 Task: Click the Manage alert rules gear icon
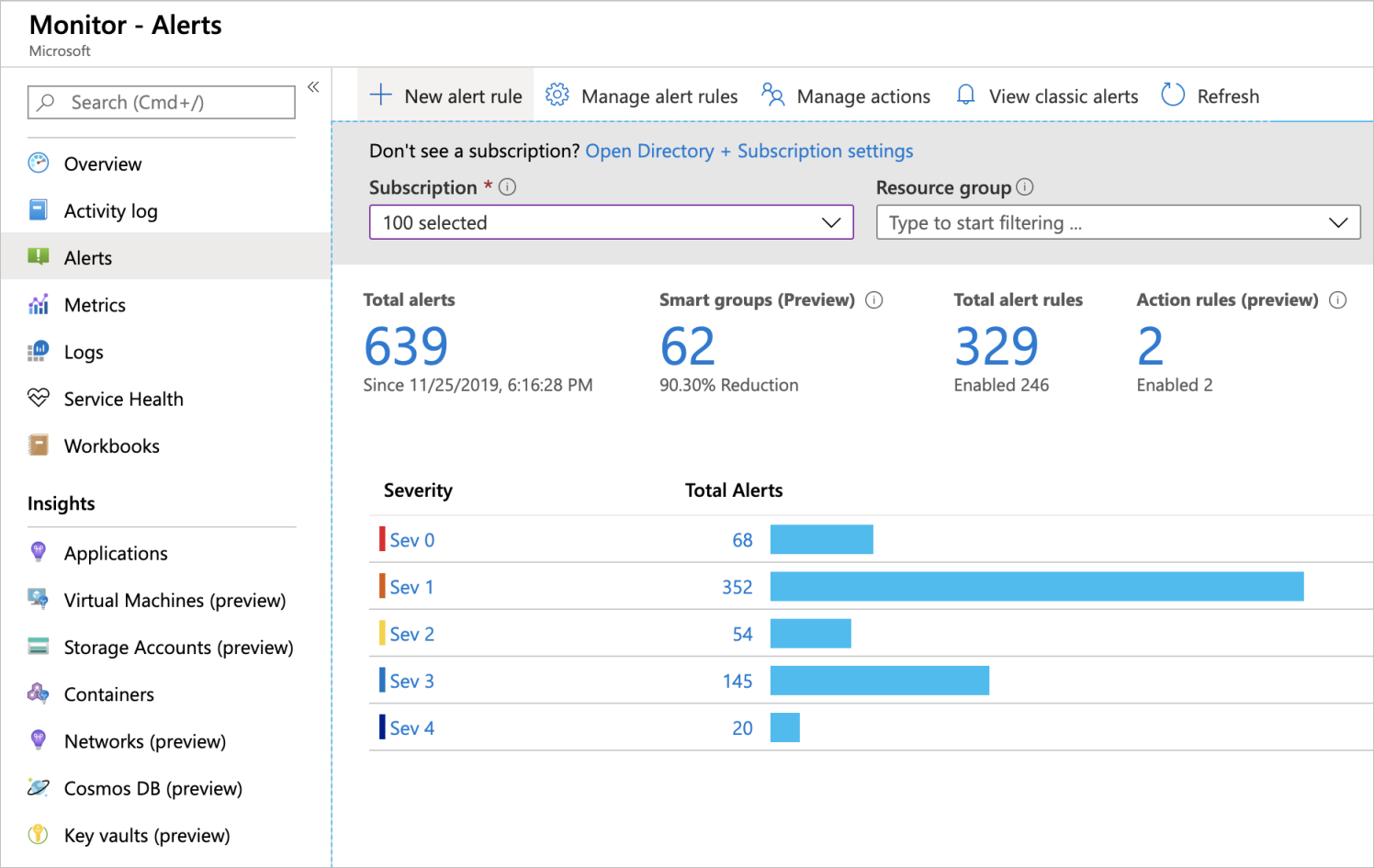click(557, 95)
